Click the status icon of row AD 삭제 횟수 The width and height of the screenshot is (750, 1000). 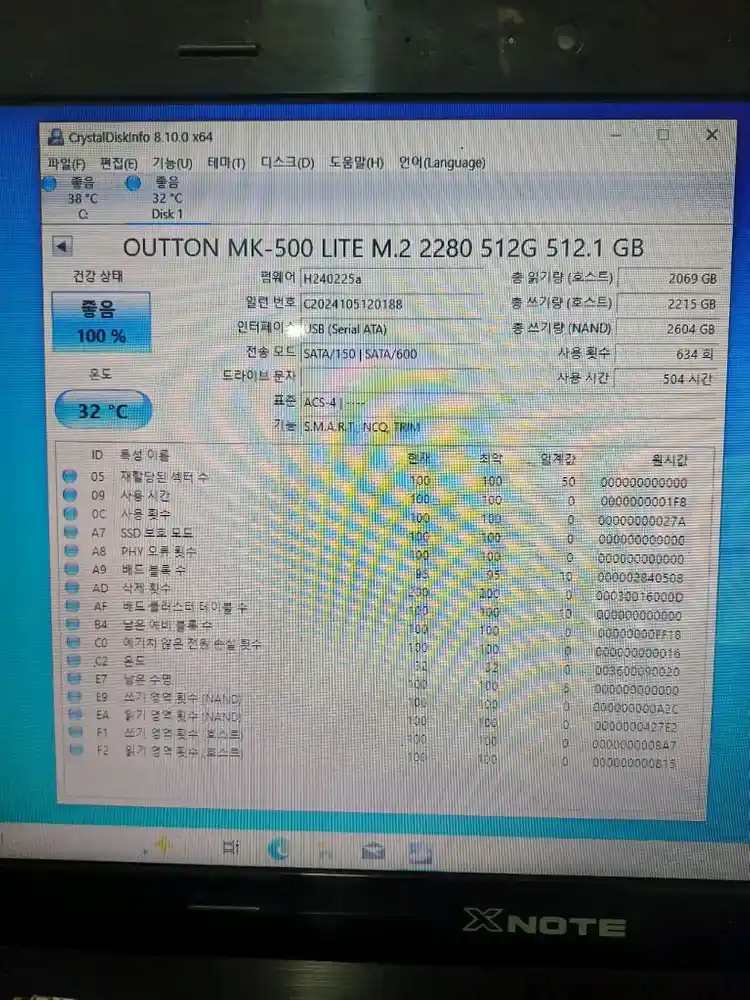pyautogui.click(x=73, y=587)
